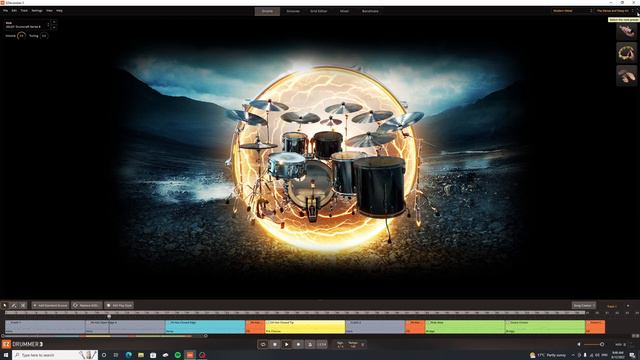Toggle the metronome icon
This screenshot has width=640, height=360.
[310, 344]
